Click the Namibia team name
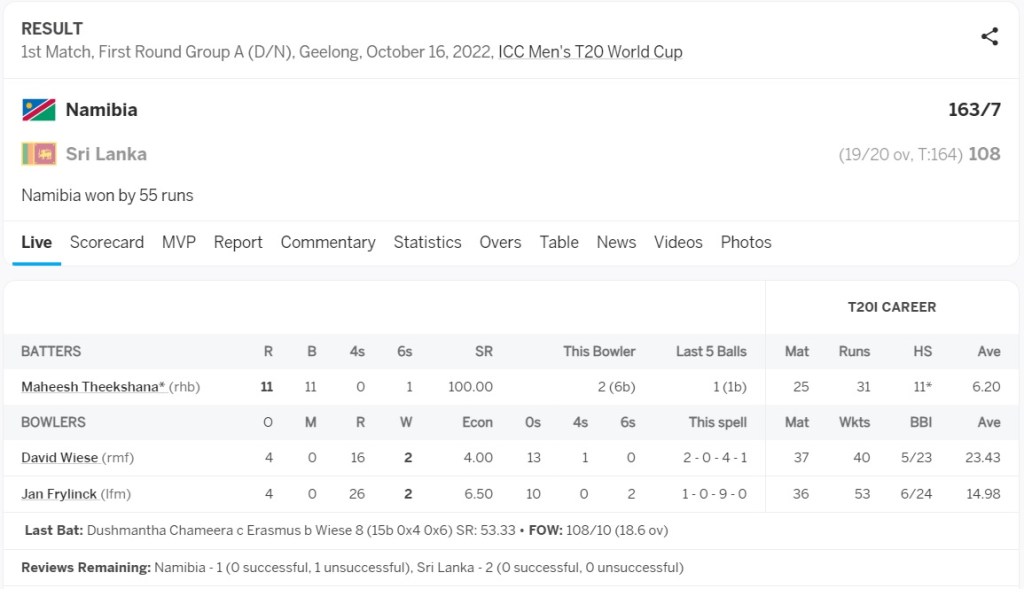Screen dimensions: 1024x596 (102, 110)
